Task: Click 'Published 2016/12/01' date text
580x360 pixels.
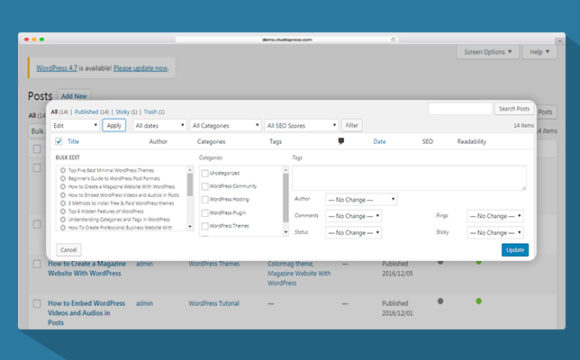Action: click(x=397, y=308)
